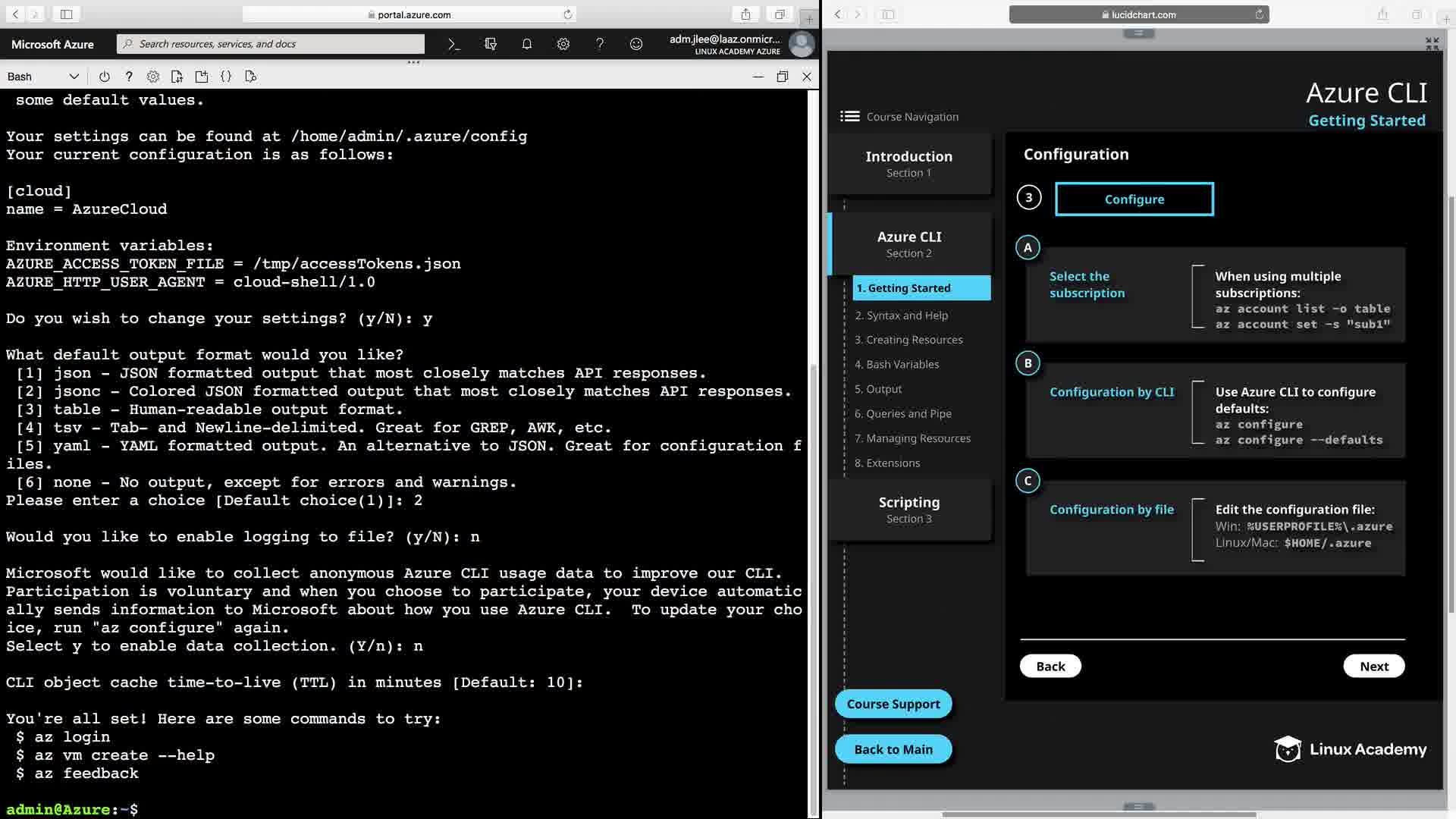The width and height of the screenshot is (1456, 819).
Task: Toggle Course Navigation hamburger menu
Action: 849,116
